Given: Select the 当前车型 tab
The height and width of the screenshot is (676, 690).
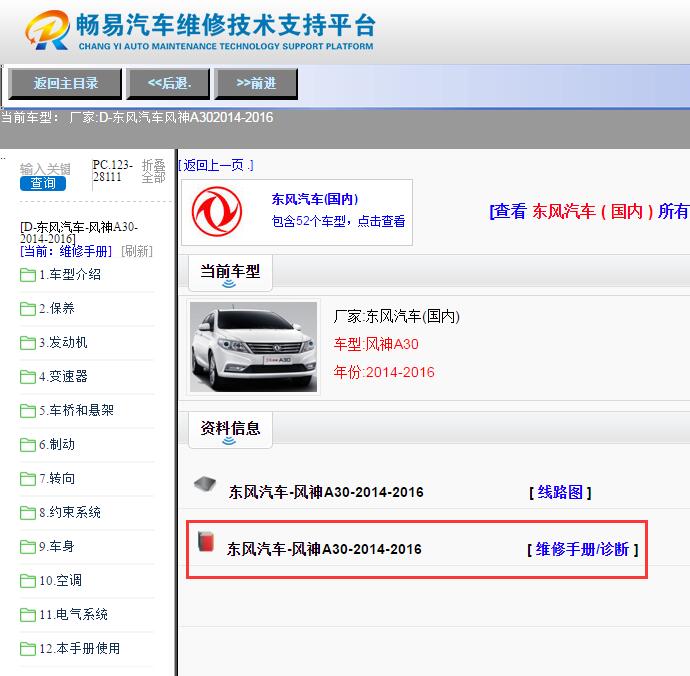Looking at the screenshot, I should [x=230, y=272].
